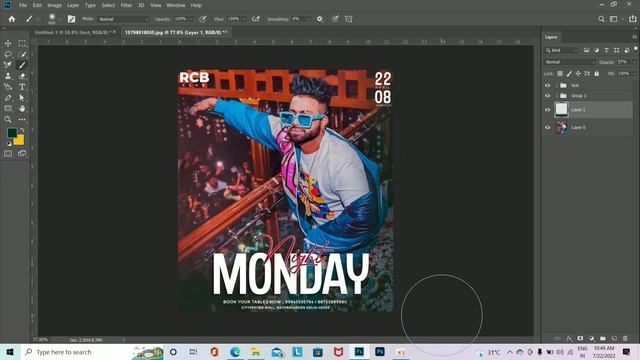
Task: Add a layer mask icon
Action: (580, 338)
